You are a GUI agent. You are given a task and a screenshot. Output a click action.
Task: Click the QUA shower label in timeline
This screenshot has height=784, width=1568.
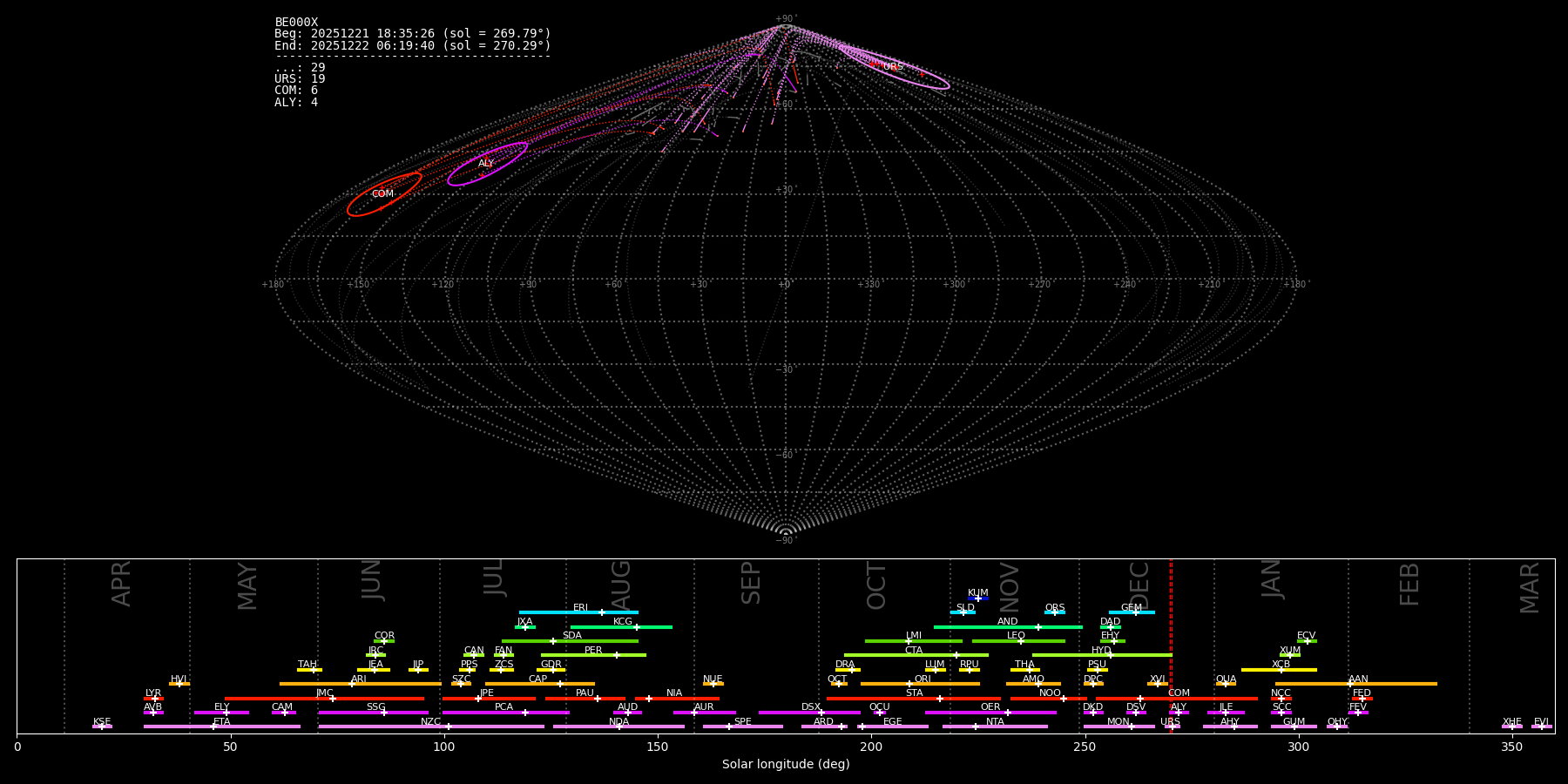tap(1227, 679)
